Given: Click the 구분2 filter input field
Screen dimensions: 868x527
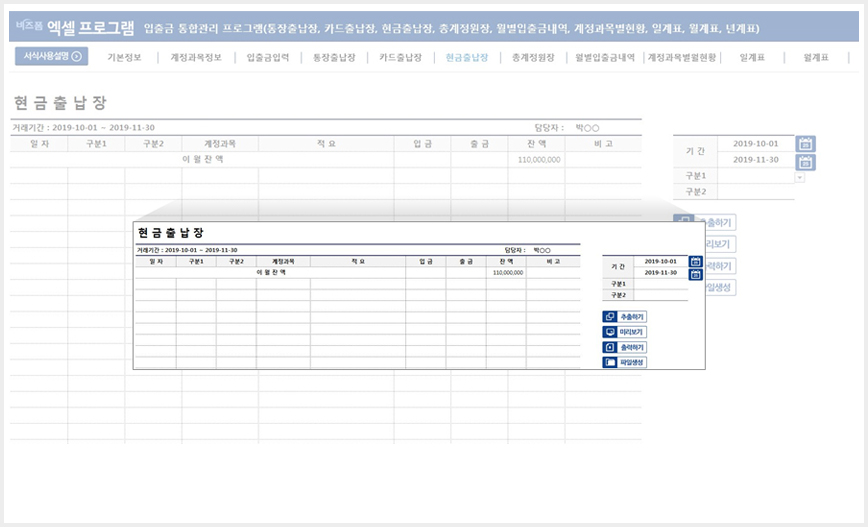Looking at the screenshot, I should [x=756, y=192].
